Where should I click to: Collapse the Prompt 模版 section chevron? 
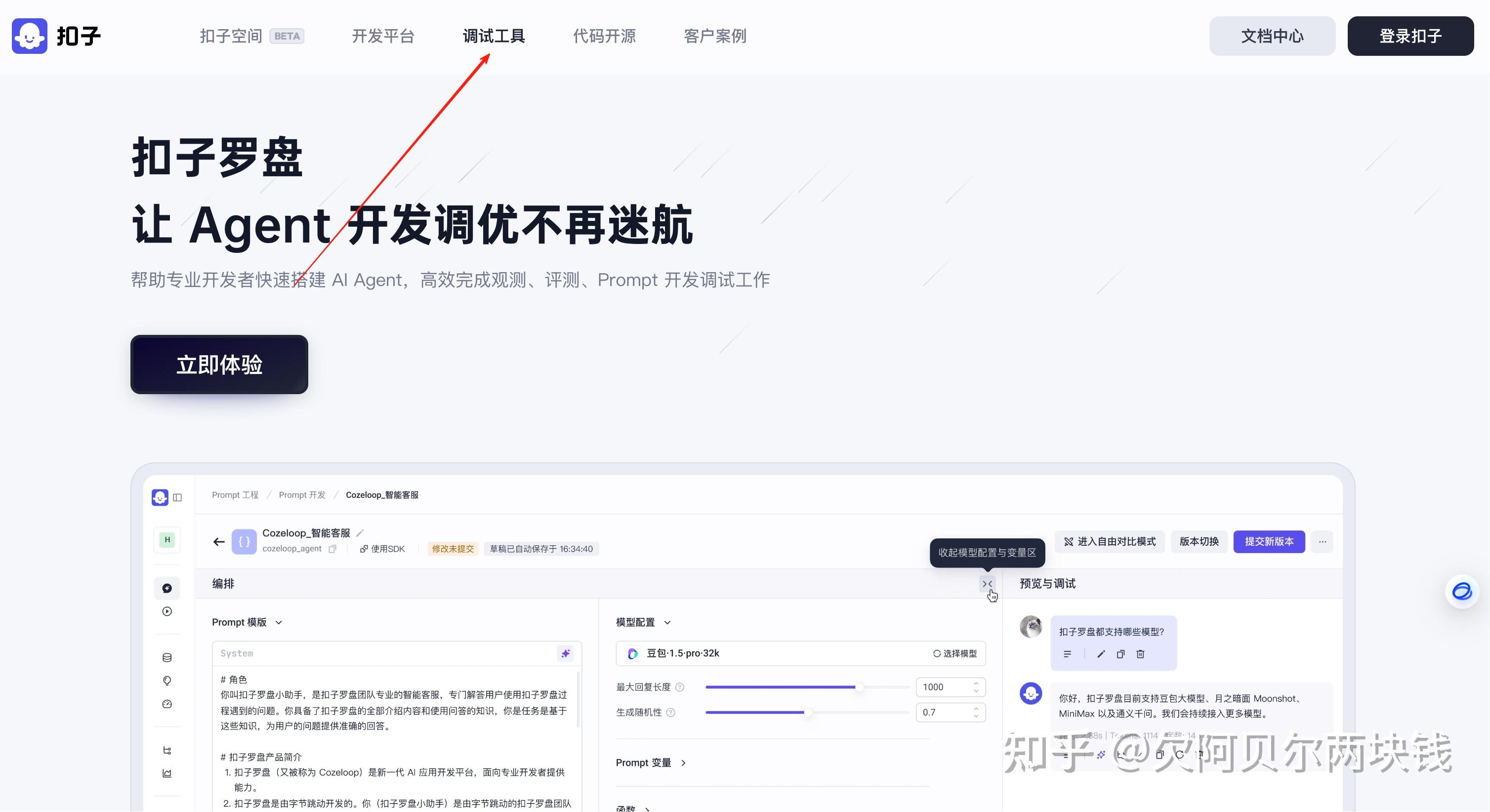click(279, 622)
